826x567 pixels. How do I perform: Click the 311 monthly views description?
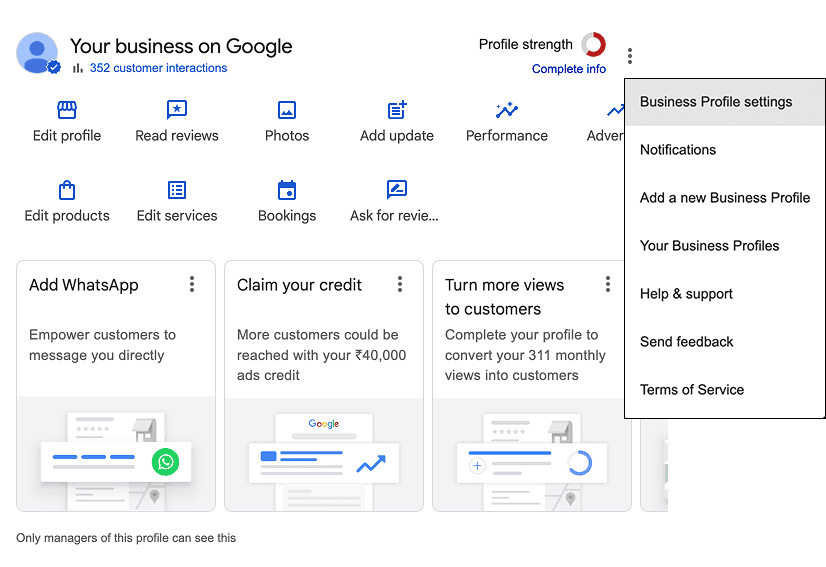click(525, 355)
